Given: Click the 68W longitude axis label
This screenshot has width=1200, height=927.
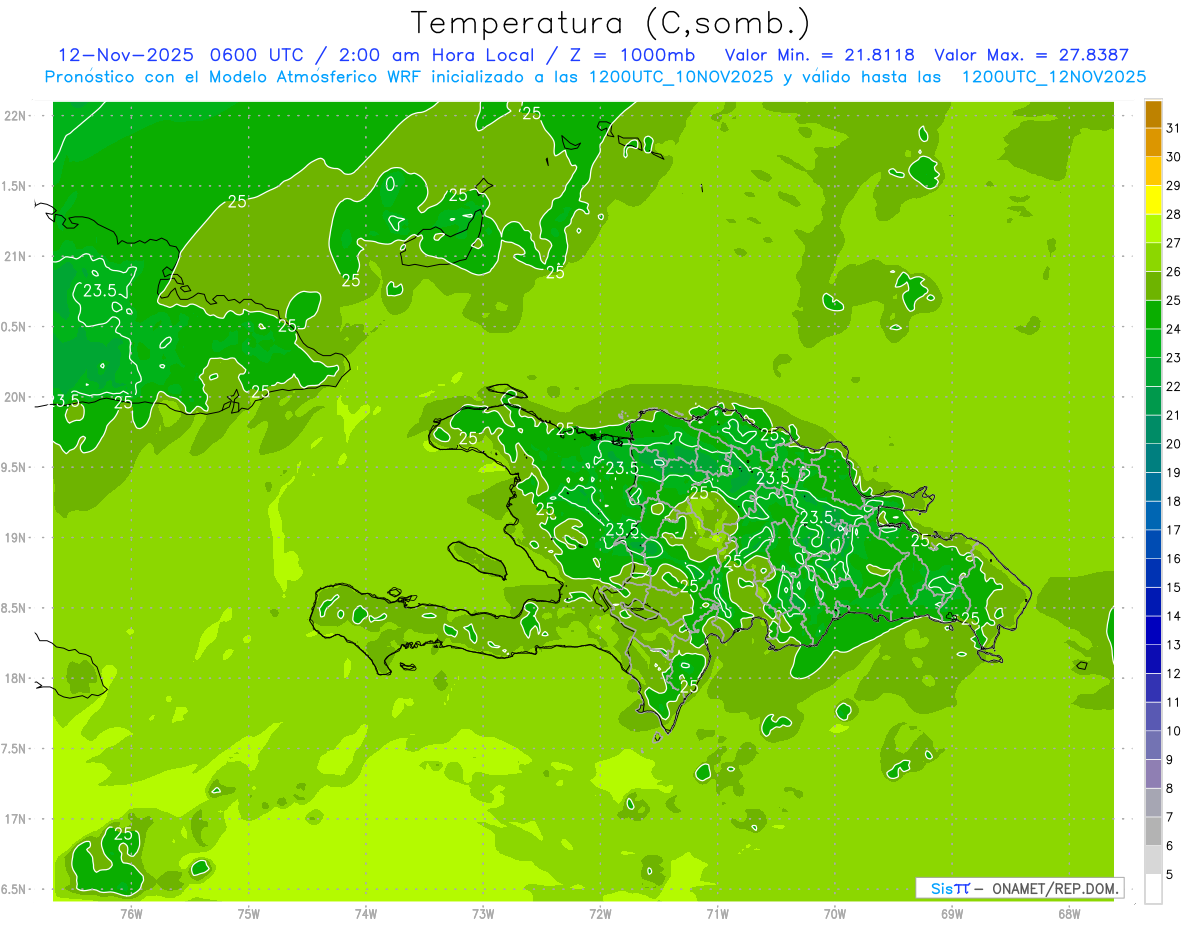Looking at the screenshot, I should click(x=1069, y=913).
